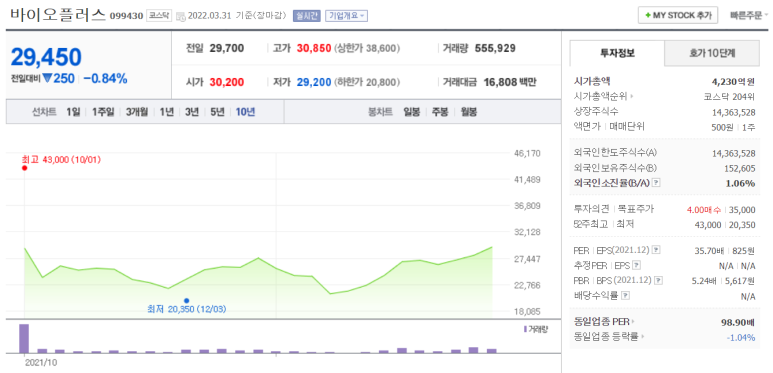Open help icon next to PER | EPS(2021.12)
The width and height of the screenshot is (773, 373).
tap(656, 250)
